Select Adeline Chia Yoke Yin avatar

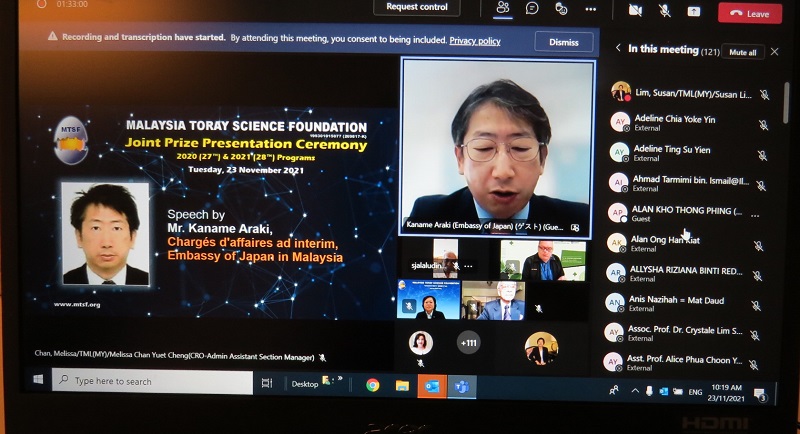[620, 122]
